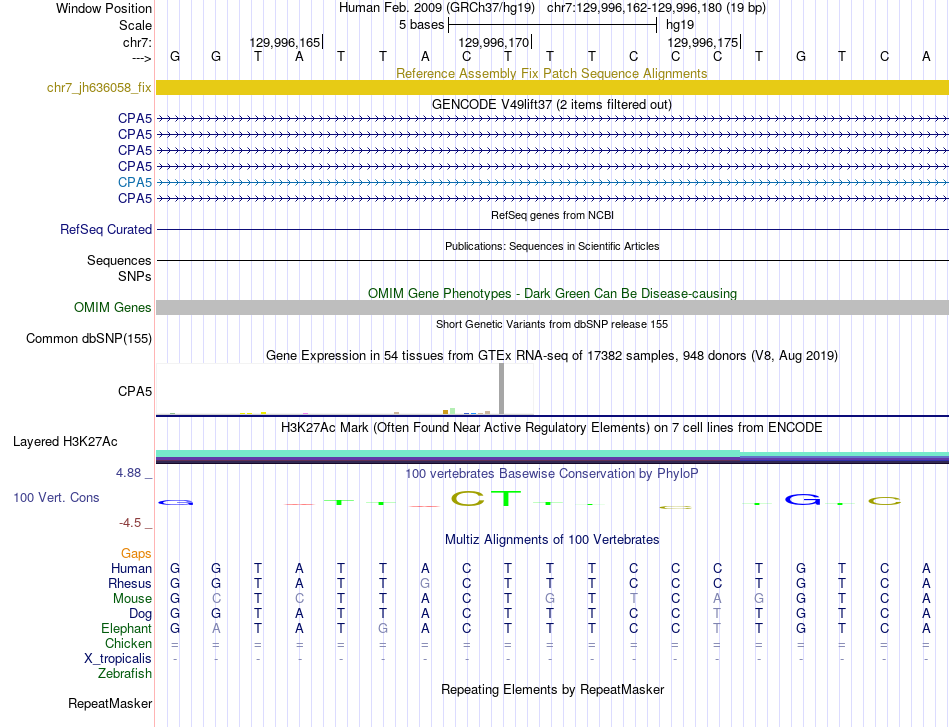This screenshot has width=950, height=727.
Task: Click the Window Position label
Action: point(104,8)
